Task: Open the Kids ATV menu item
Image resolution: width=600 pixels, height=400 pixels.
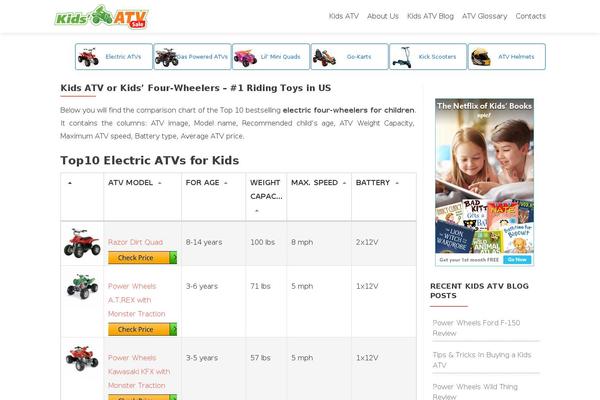Action: (344, 16)
